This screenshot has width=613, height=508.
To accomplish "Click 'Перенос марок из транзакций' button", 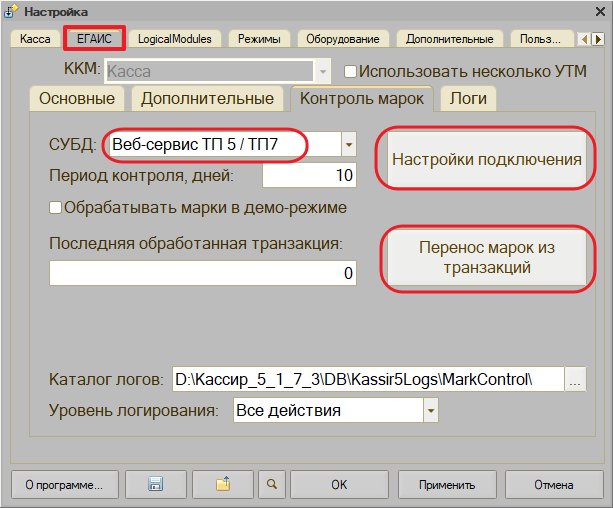I will pyautogui.click(x=487, y=258).
